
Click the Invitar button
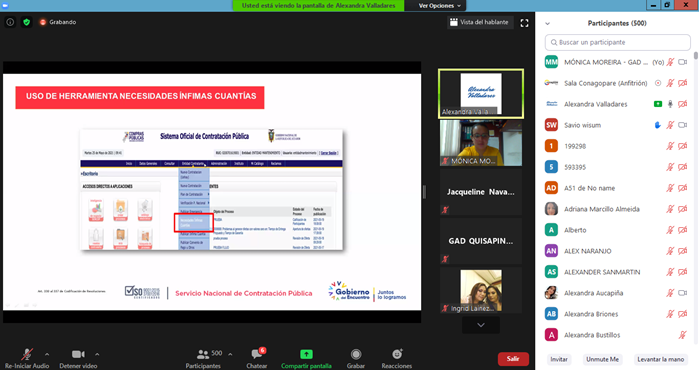coord(559,359)
